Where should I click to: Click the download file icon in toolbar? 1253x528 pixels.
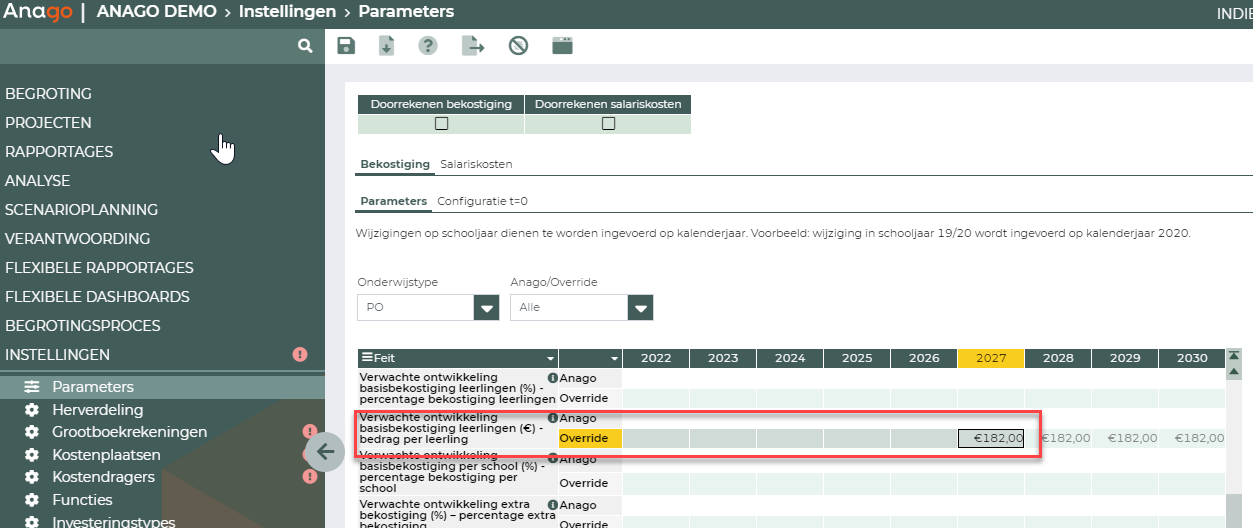click(387, 45)
